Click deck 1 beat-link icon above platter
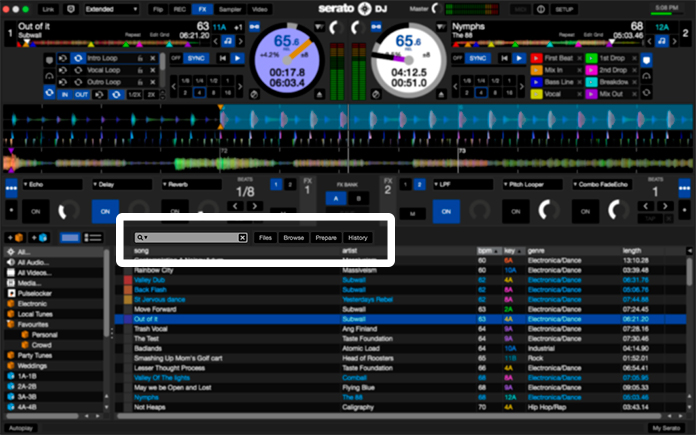Image resolution: width=696 pixels, height=435 pixels. click(254, 27)
